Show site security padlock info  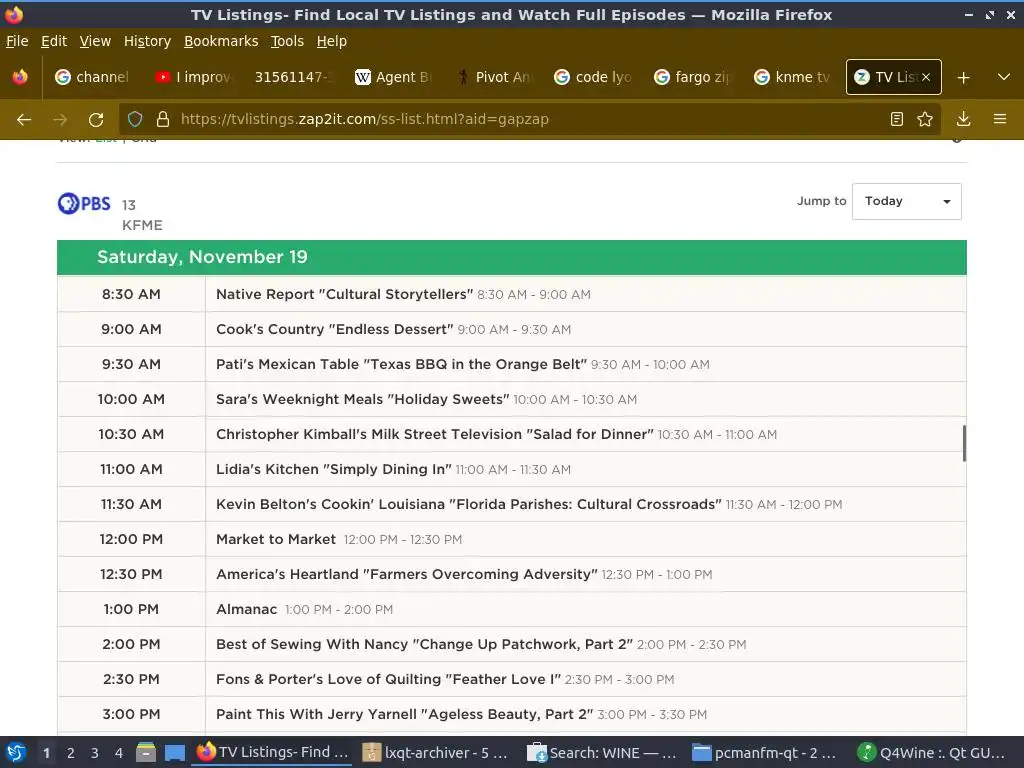click(x=163, y=119)
